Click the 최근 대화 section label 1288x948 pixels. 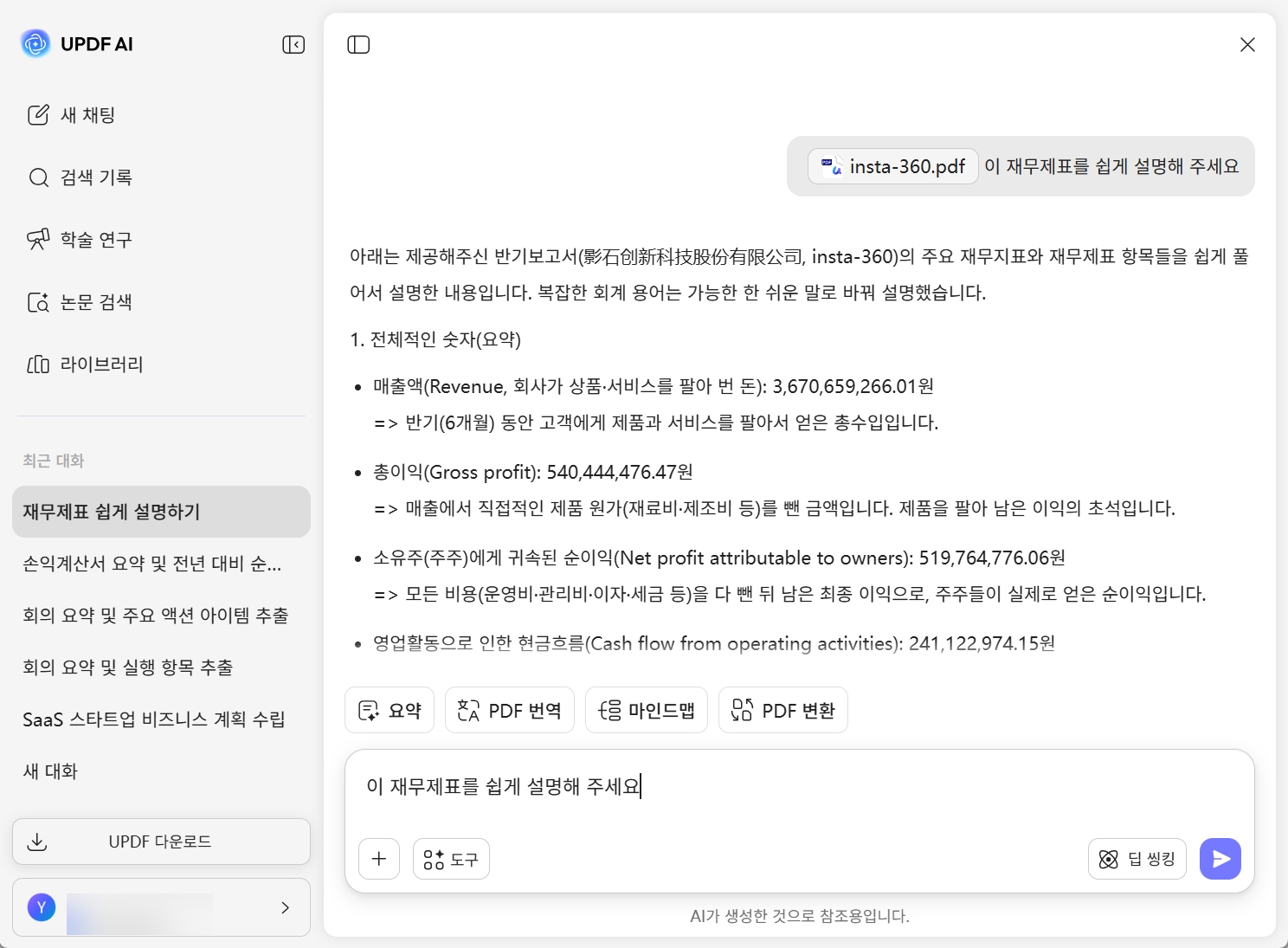click(54, 461)
